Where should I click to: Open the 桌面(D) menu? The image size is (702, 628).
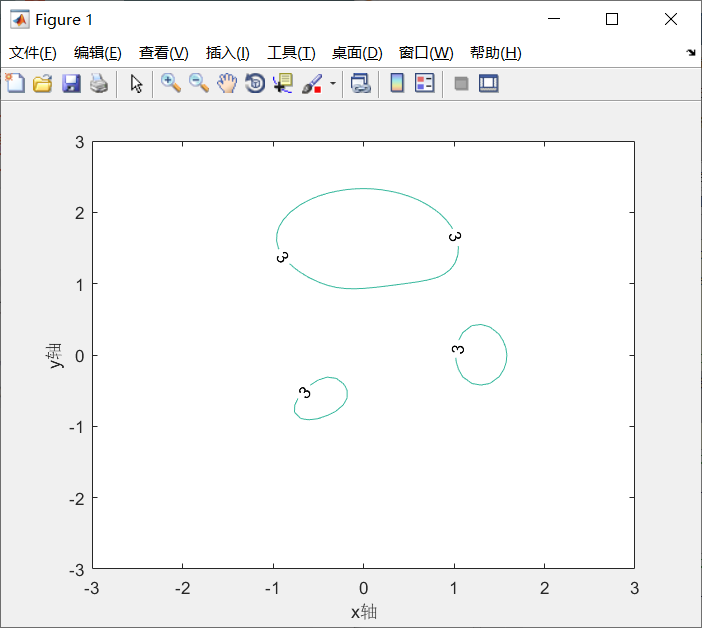click(x=357, y=53)
